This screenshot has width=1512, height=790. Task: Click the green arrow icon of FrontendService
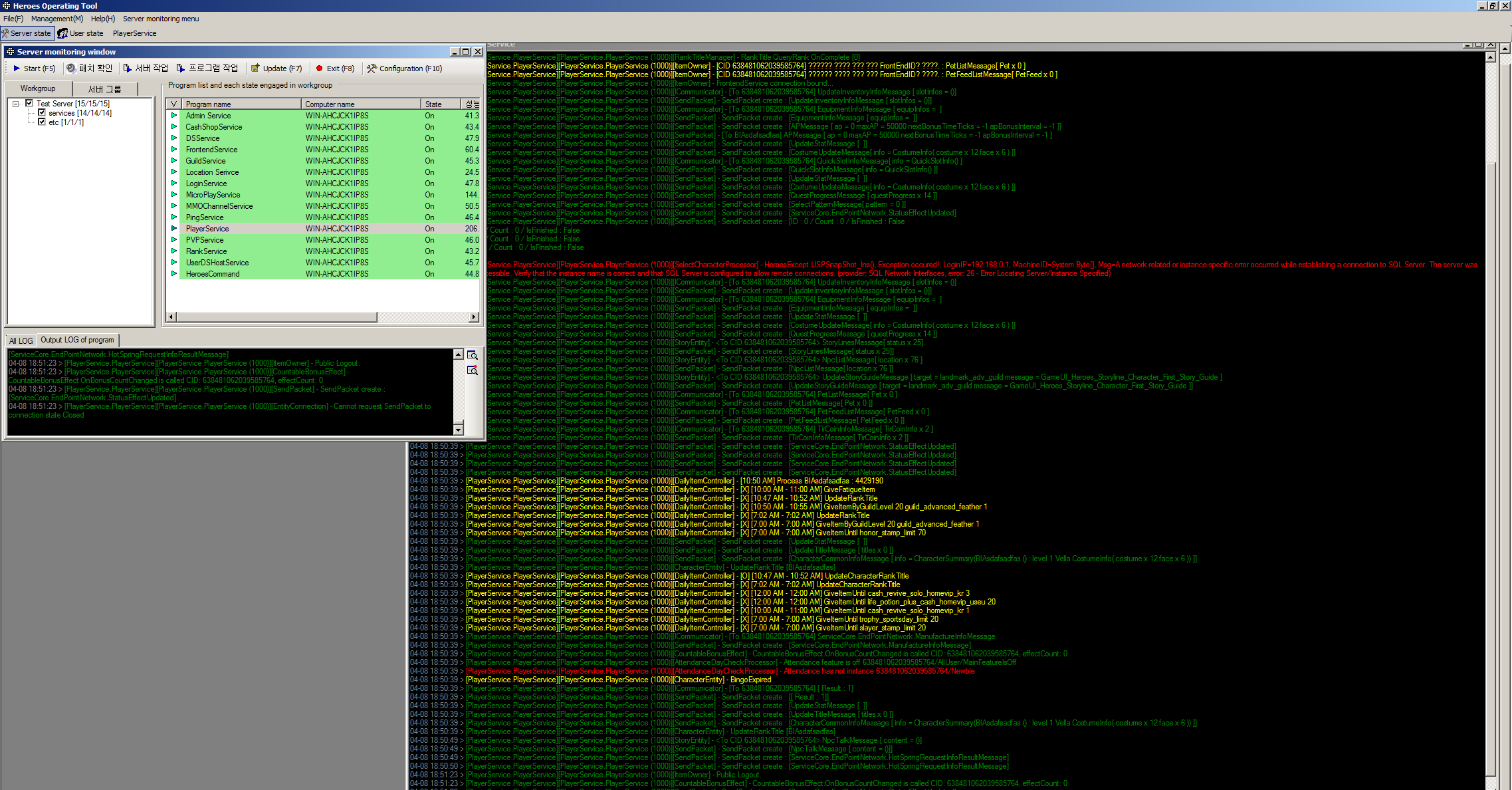tap(174, 150)
